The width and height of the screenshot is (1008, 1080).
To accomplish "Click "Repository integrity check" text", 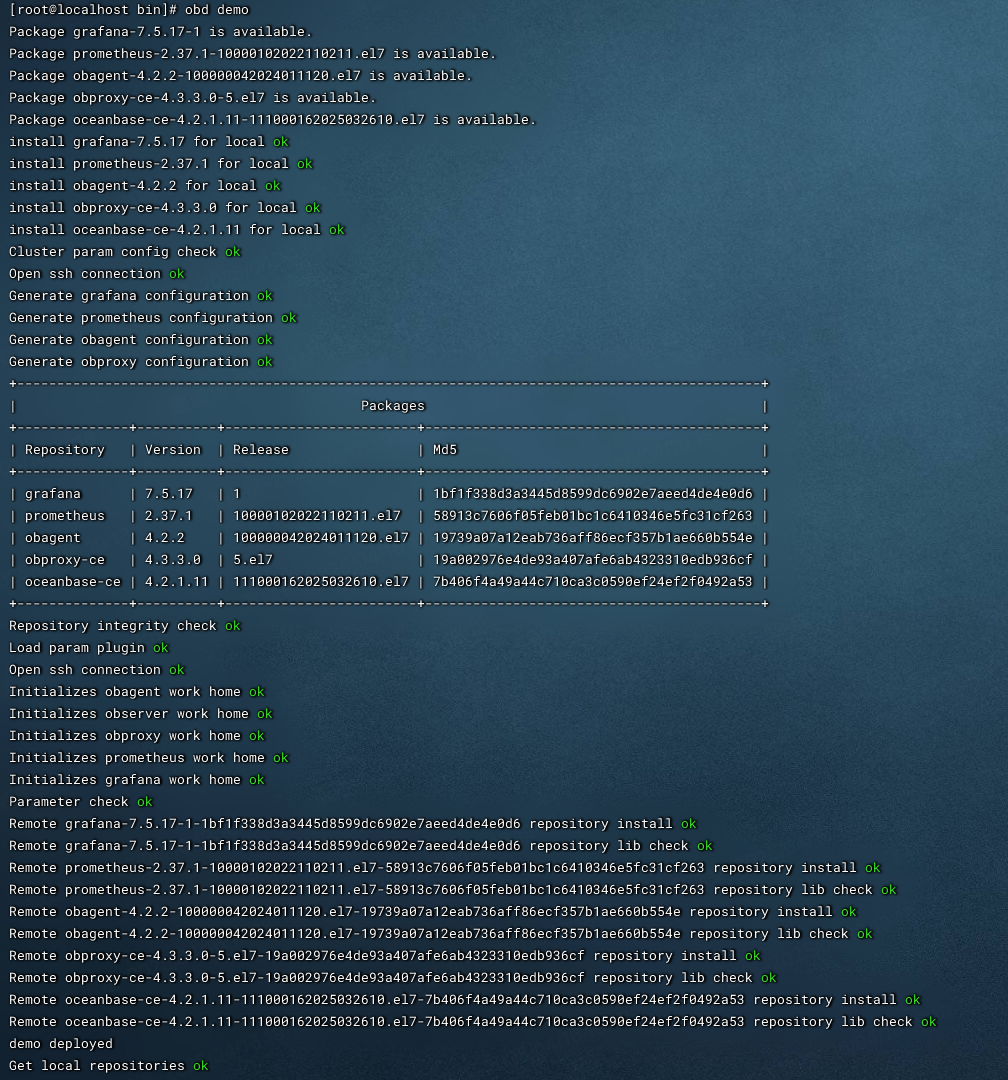I will pos(112,626).
